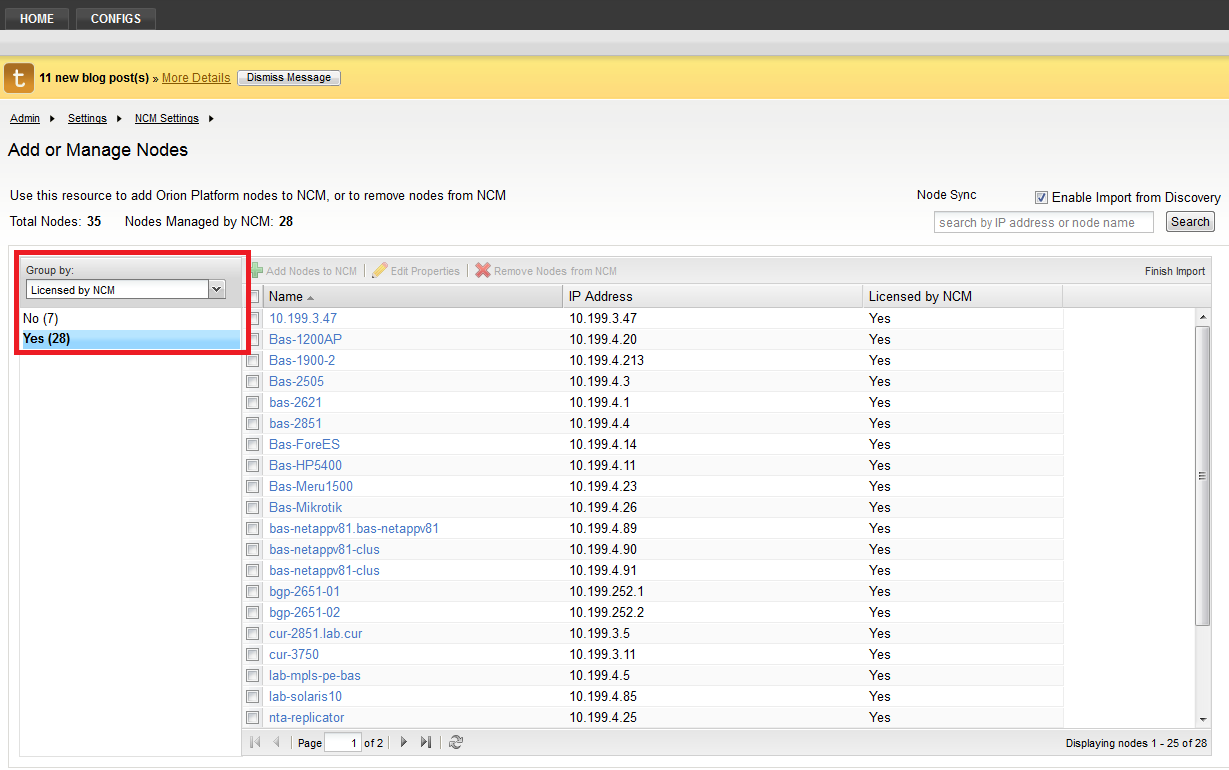This screenshot has height=770, width=1229.
Task: Click the search by IP address field
Action: pyautogui.click(x=1043, y=222)
